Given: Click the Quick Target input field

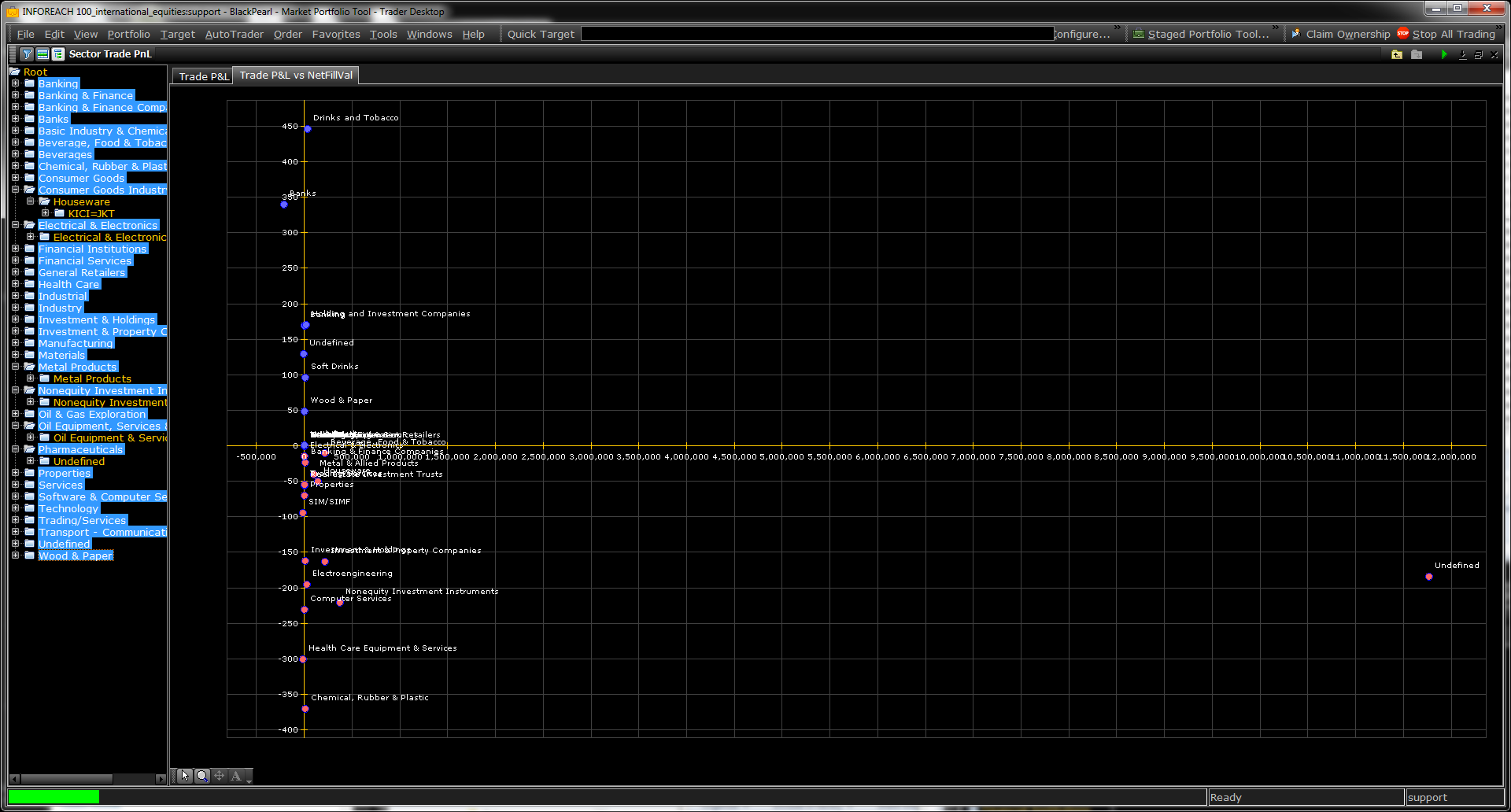Looking at the screenshot, I should click(816, 34).
